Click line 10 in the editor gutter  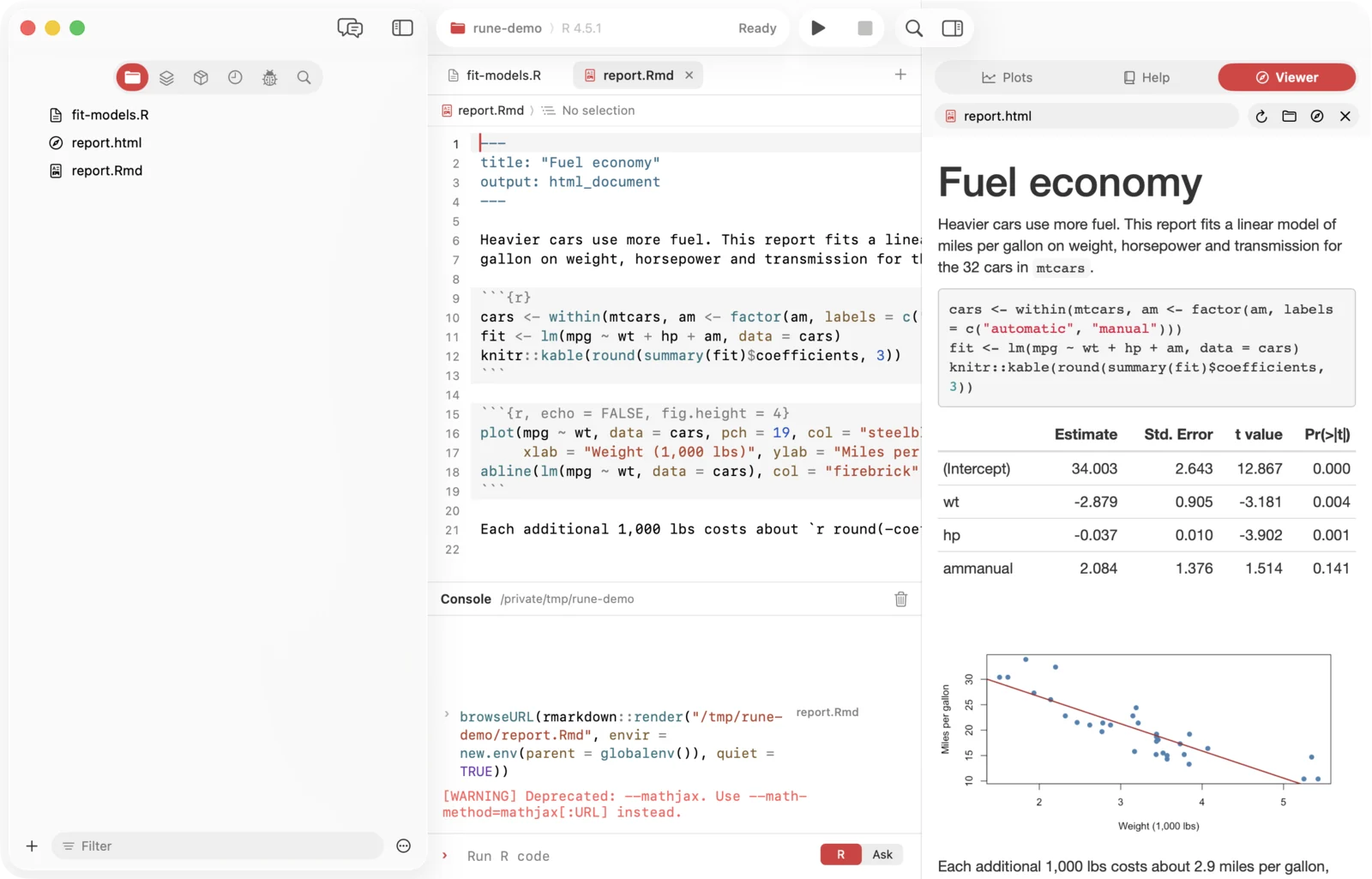[x=452, y=318]
